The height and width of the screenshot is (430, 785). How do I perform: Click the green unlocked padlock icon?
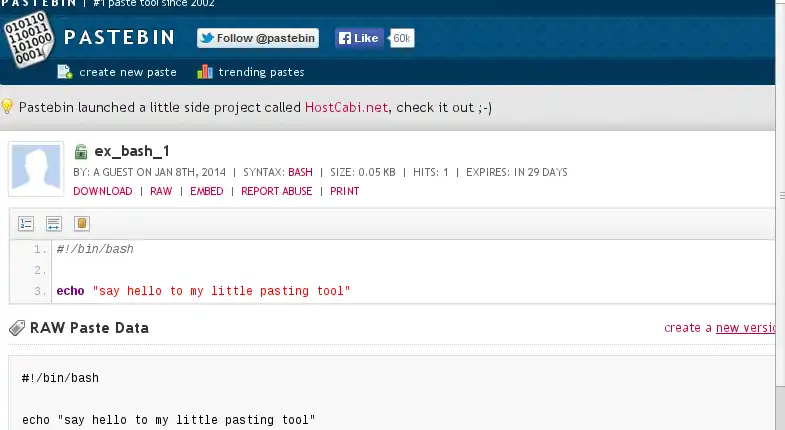coord(81,151)
